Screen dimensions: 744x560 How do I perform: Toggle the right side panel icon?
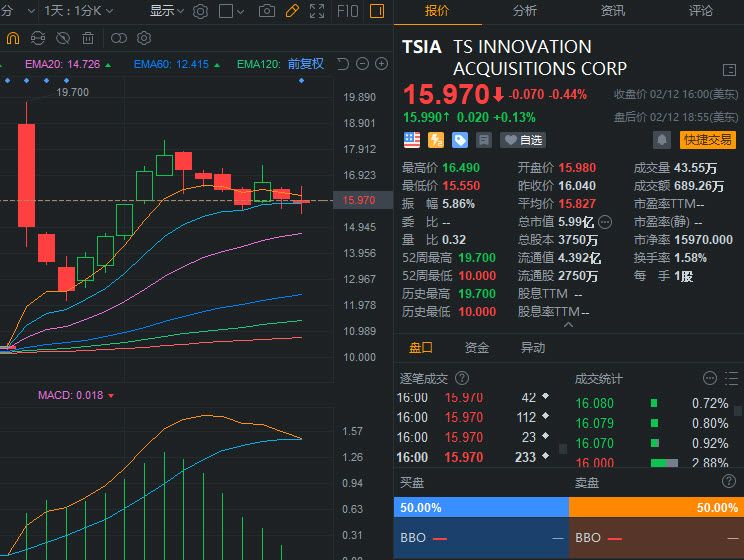click(377, 11)
